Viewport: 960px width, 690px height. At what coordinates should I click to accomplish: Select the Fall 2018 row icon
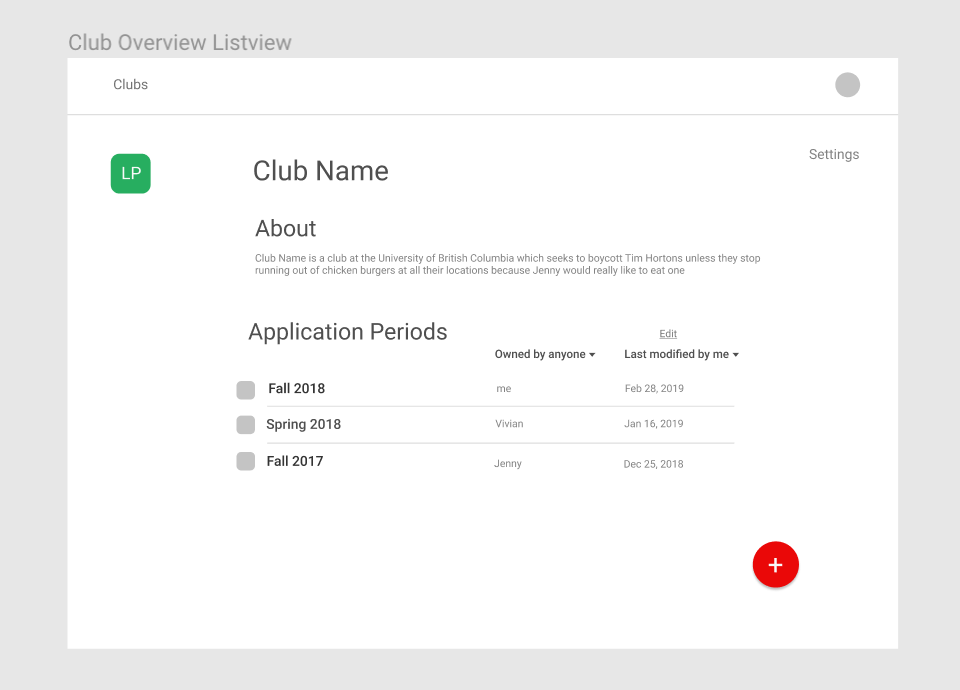coord(245,390)
